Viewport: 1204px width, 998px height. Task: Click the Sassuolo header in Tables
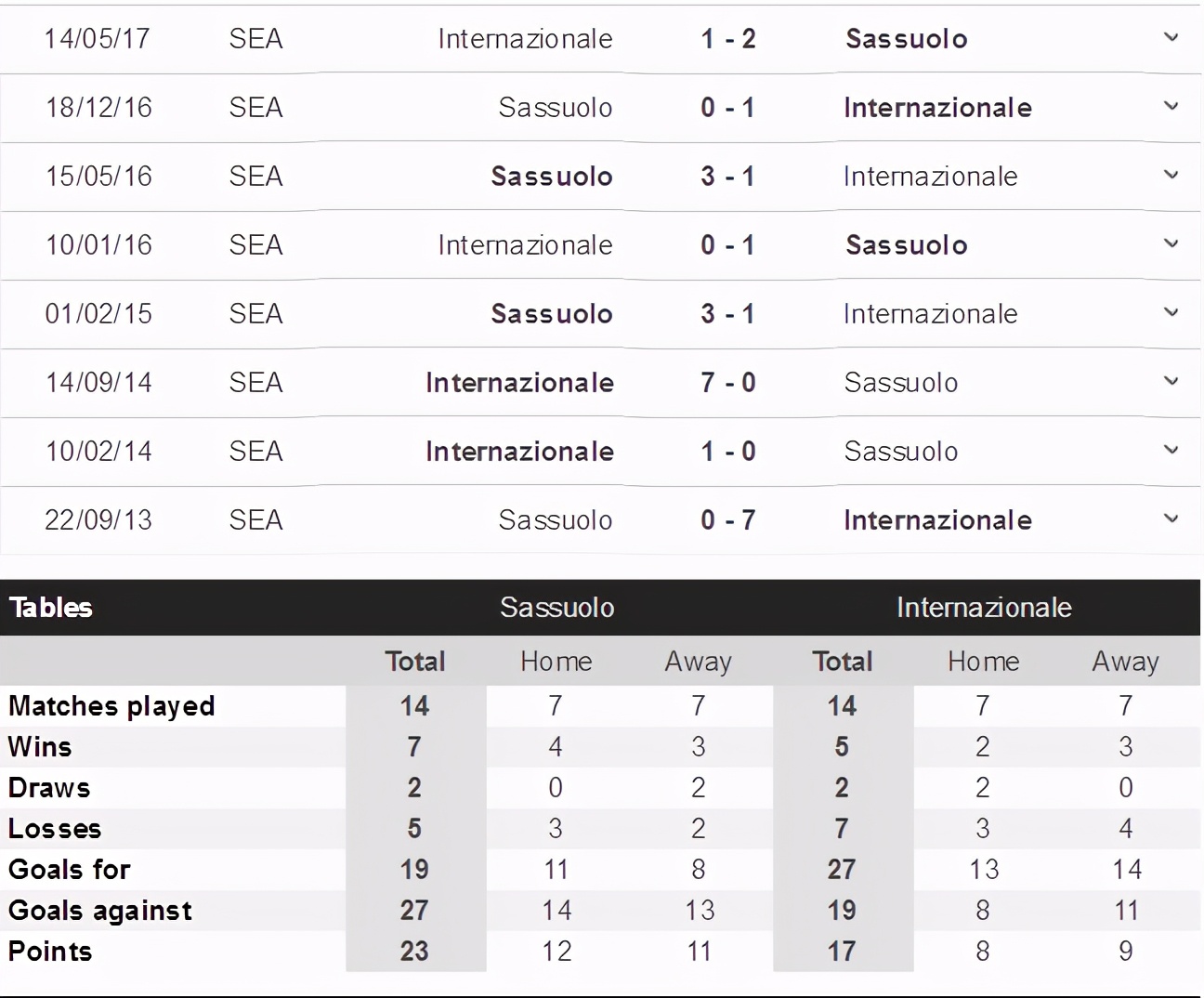[556, 608]
